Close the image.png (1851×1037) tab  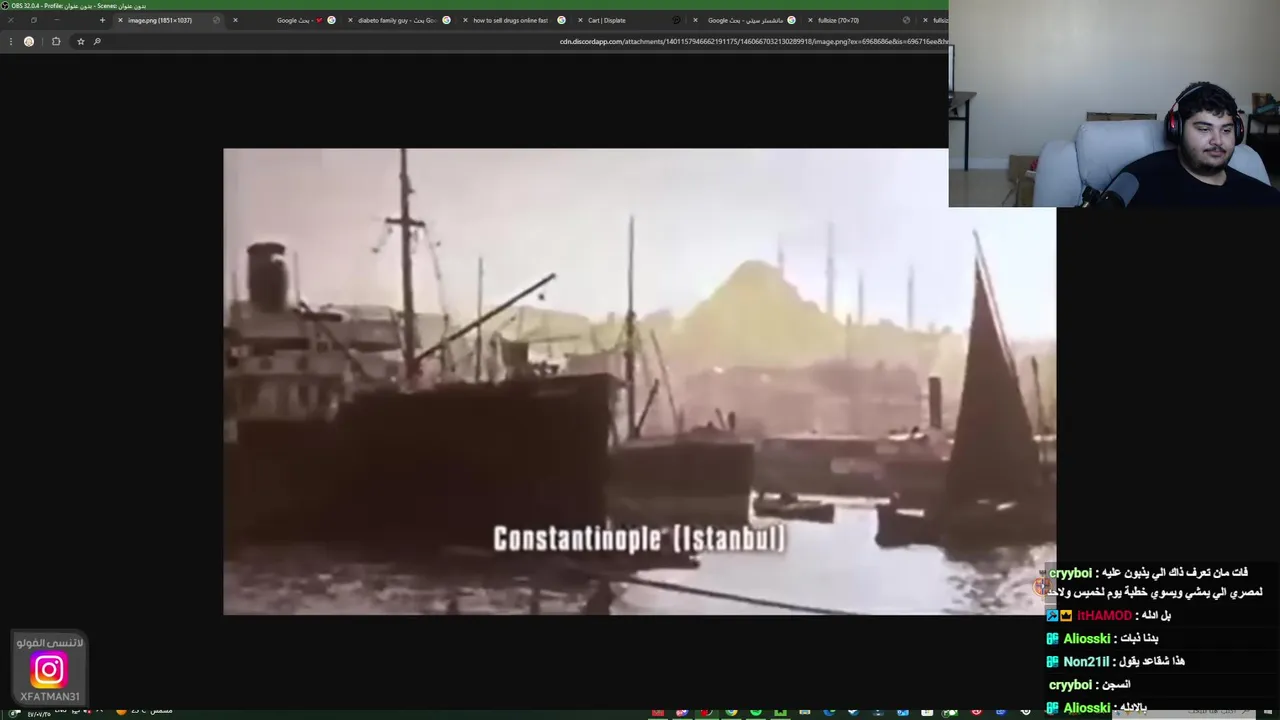(120, 20)
